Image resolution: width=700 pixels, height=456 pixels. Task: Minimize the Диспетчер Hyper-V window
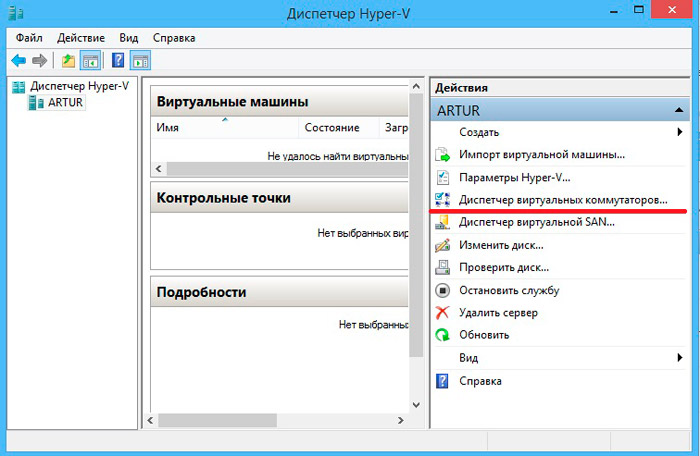coord(614,11)
